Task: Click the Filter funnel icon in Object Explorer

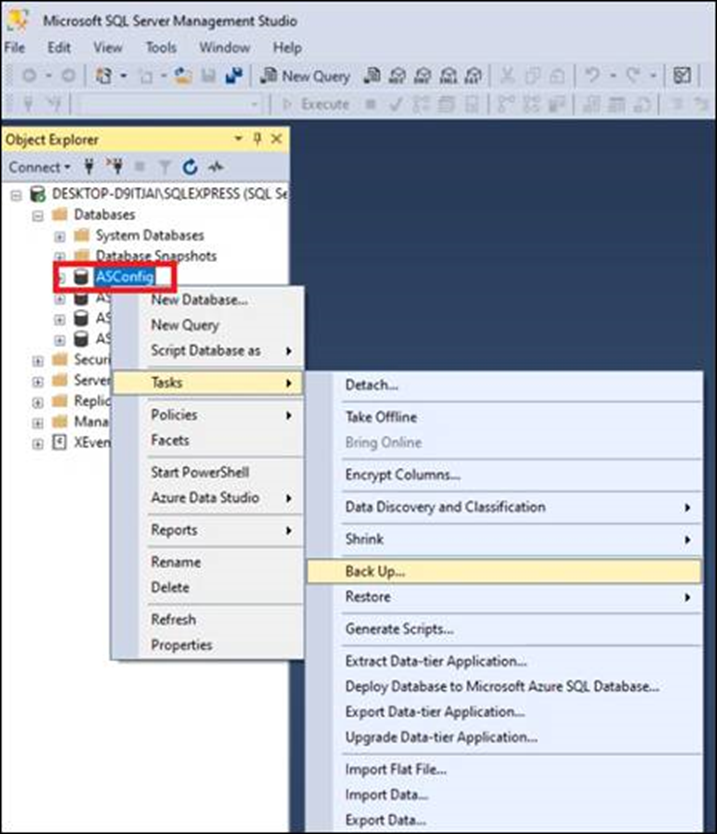Action: tap(165, 168)
